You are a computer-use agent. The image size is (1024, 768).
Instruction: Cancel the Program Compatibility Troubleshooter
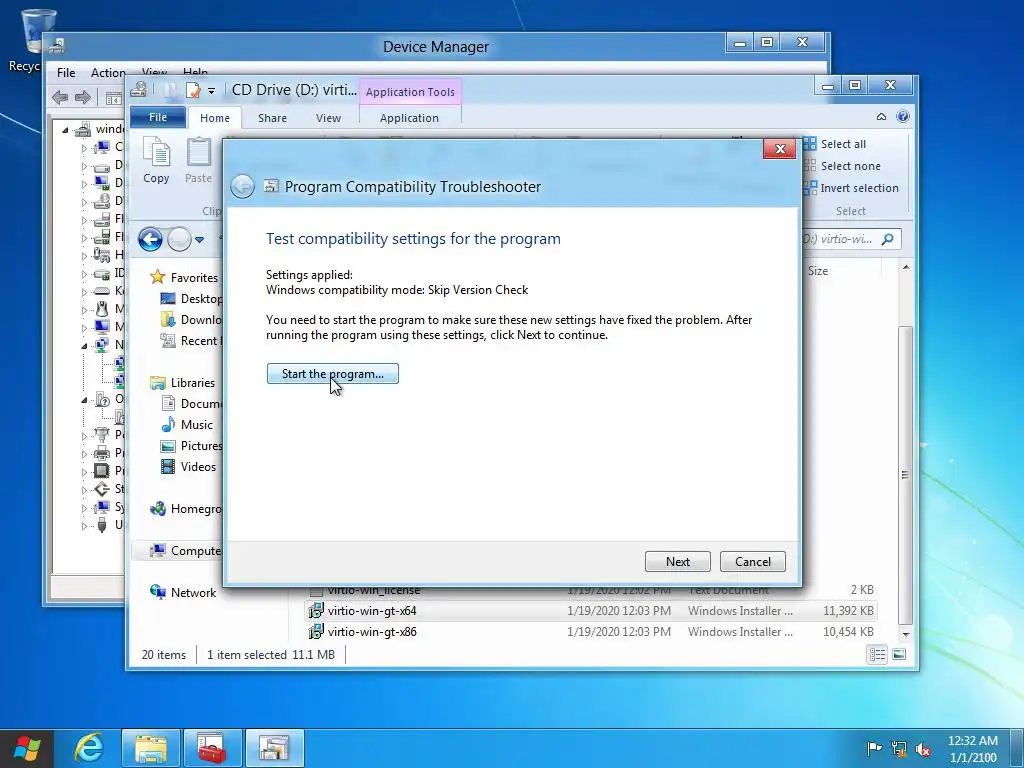(x=752, y=562)
